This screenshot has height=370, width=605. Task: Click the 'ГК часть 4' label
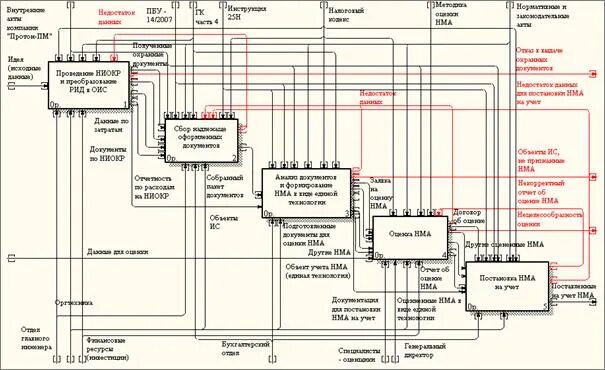[207, 17]
